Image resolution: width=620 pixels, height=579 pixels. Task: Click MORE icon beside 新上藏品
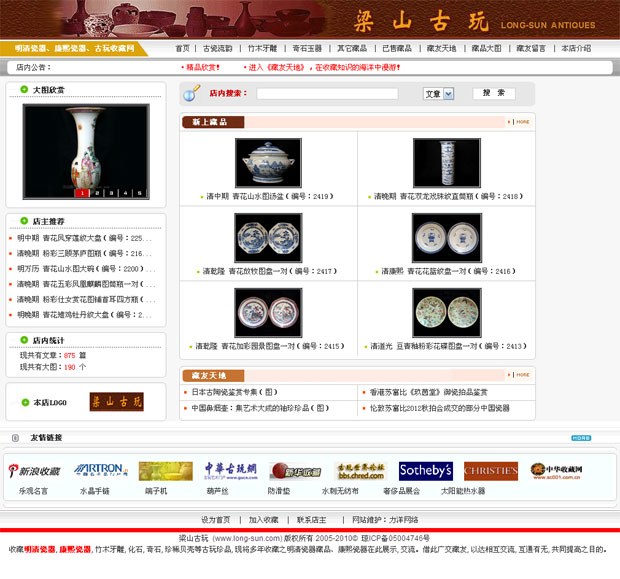click(x=521, y=122)
